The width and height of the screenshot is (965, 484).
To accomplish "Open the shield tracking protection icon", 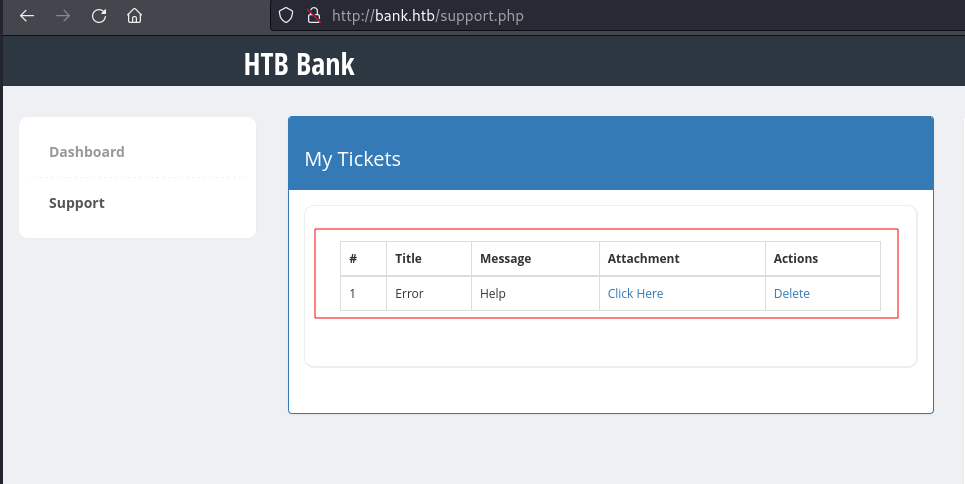I will 286,15.
